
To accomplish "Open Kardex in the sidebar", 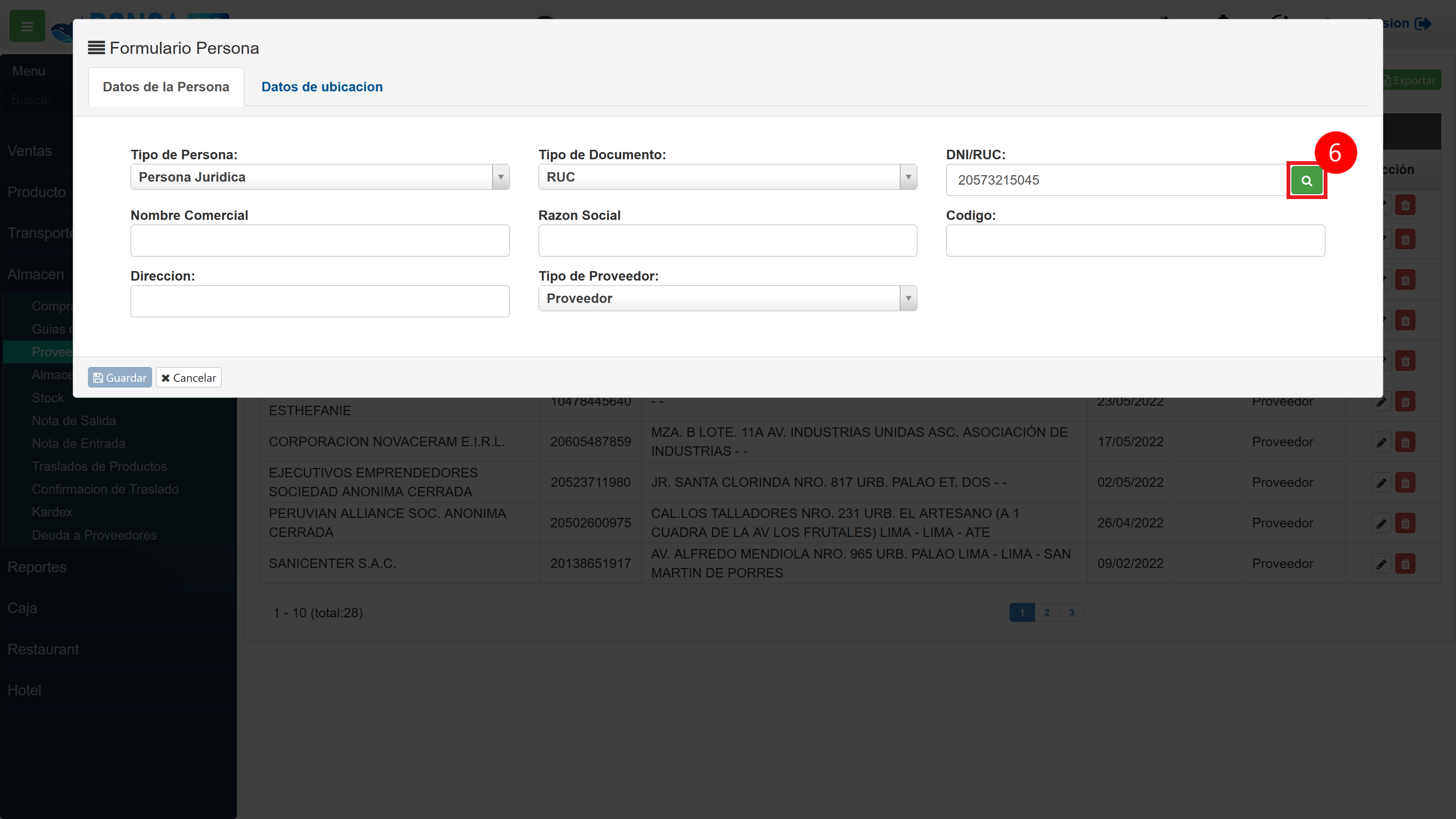I will point(52,511).
